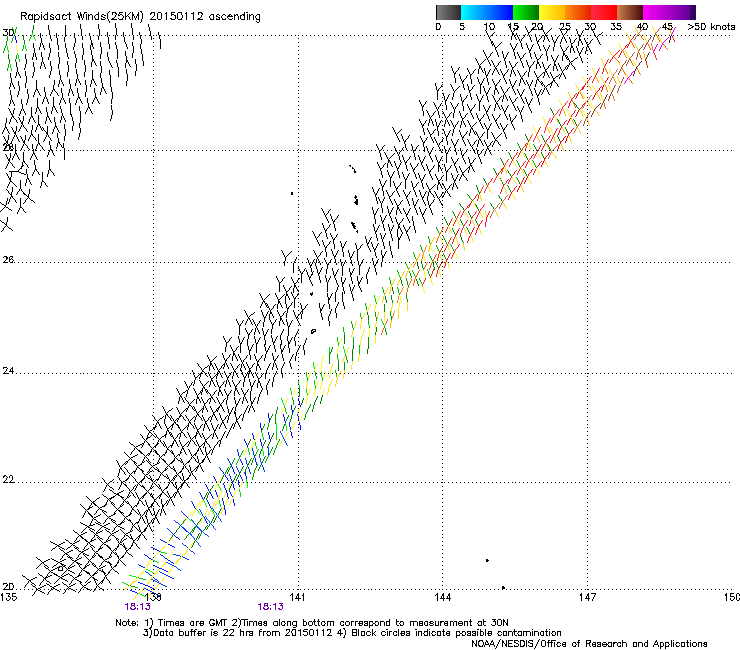The image size is (740, 650).
Task: Click the magenta-purple 40-50 knots legend segment
Action: point(669,12)
